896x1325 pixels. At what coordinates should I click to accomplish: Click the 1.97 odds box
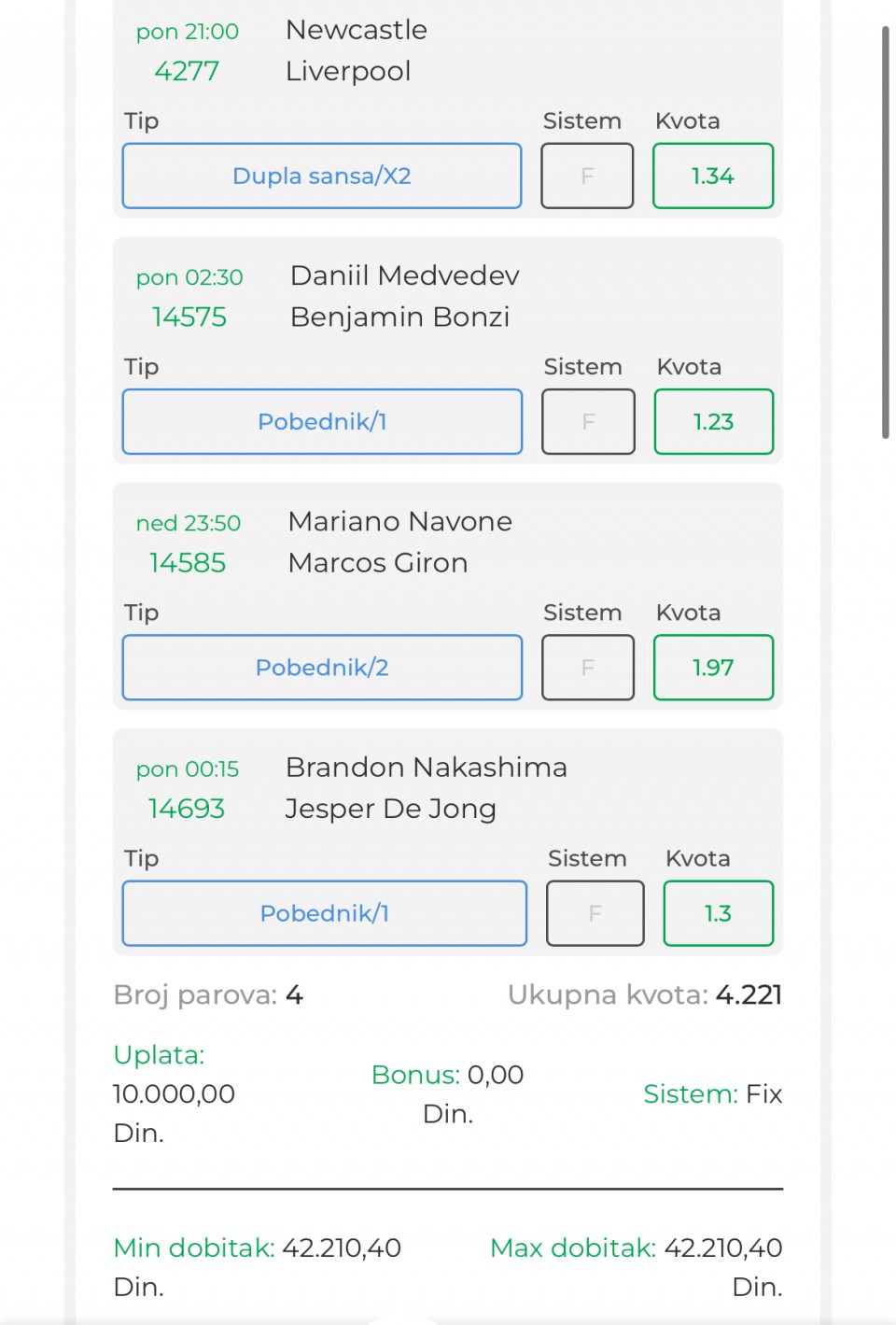[x=713, y=667]
